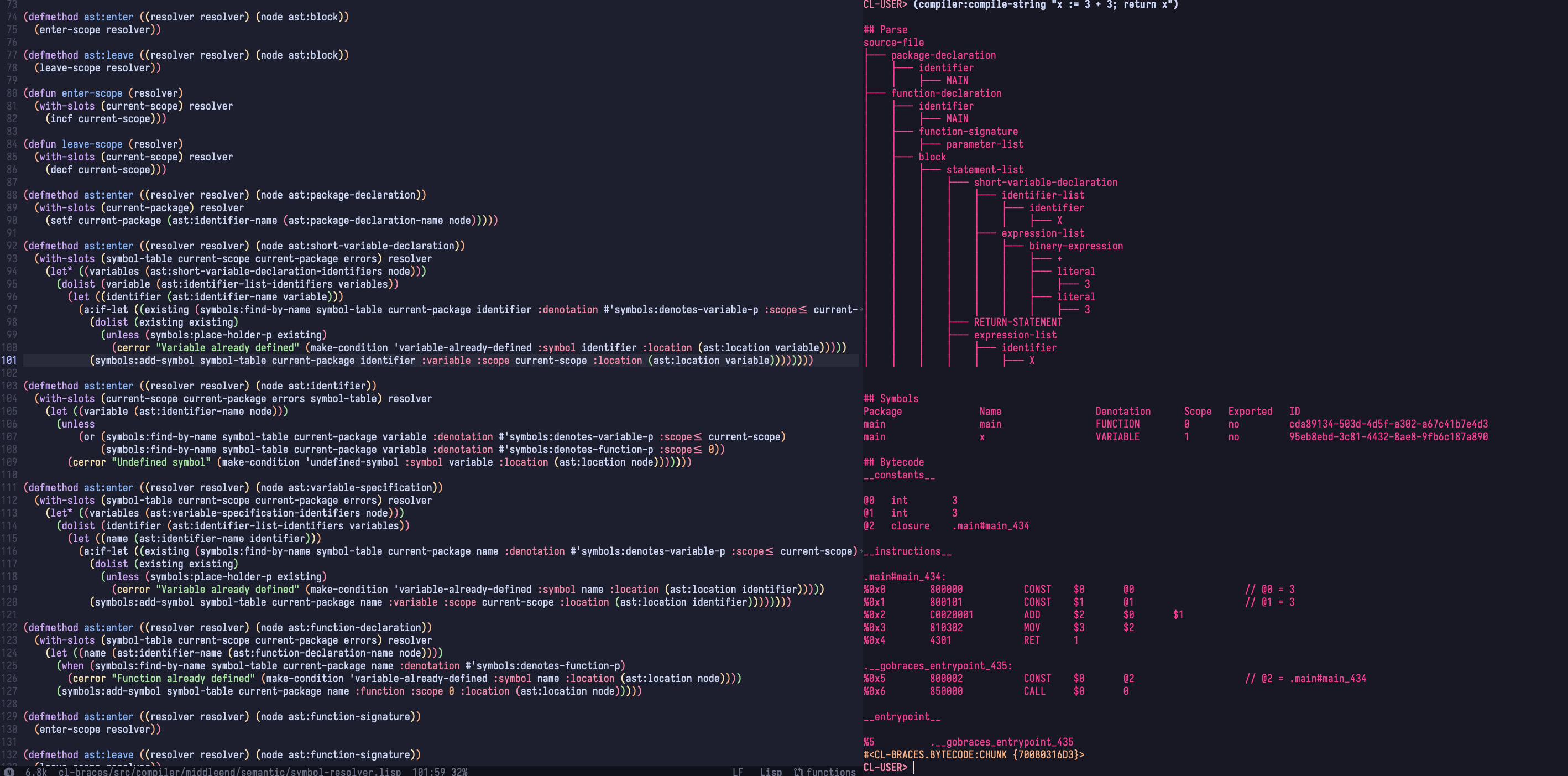
Task: Click the 'RETURN-STATEMENT' tree node
Action: (1018, 321)
